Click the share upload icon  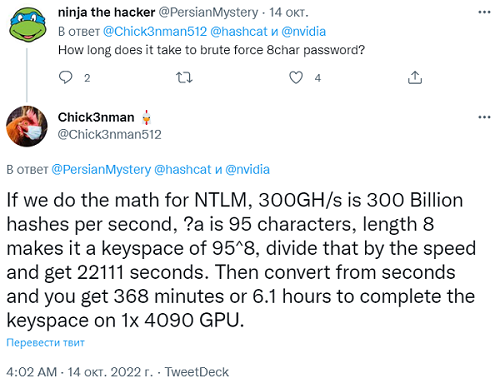click(x=415, y=77)
